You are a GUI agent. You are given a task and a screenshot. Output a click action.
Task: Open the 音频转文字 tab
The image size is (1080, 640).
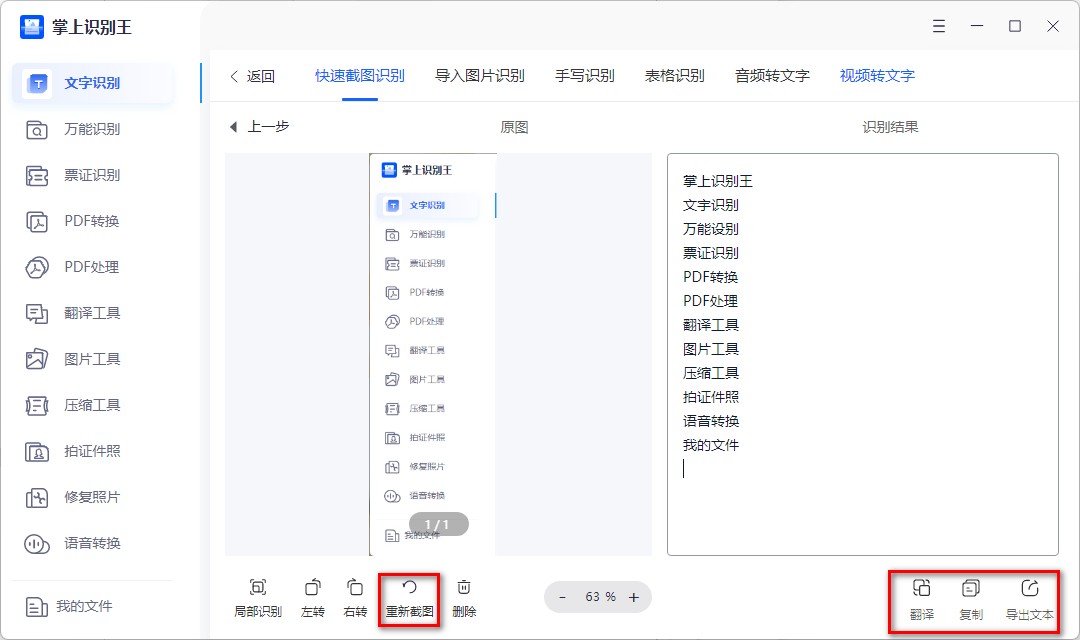coord(771,75)
